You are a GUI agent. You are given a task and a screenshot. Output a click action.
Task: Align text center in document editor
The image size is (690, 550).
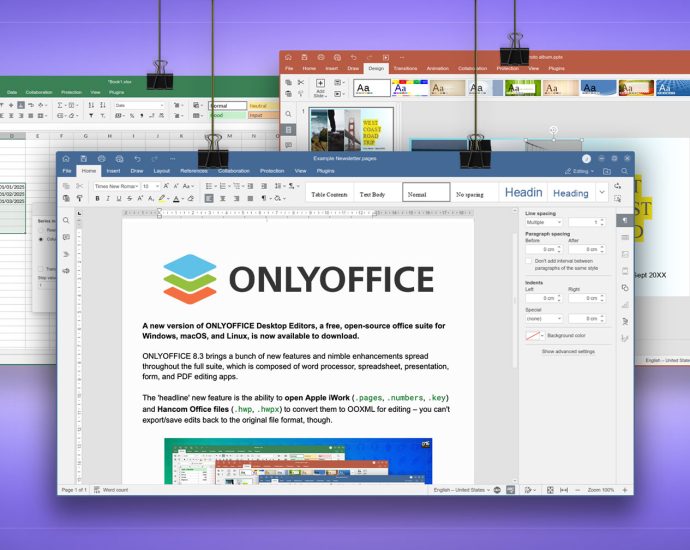click(x=223, y=198)
